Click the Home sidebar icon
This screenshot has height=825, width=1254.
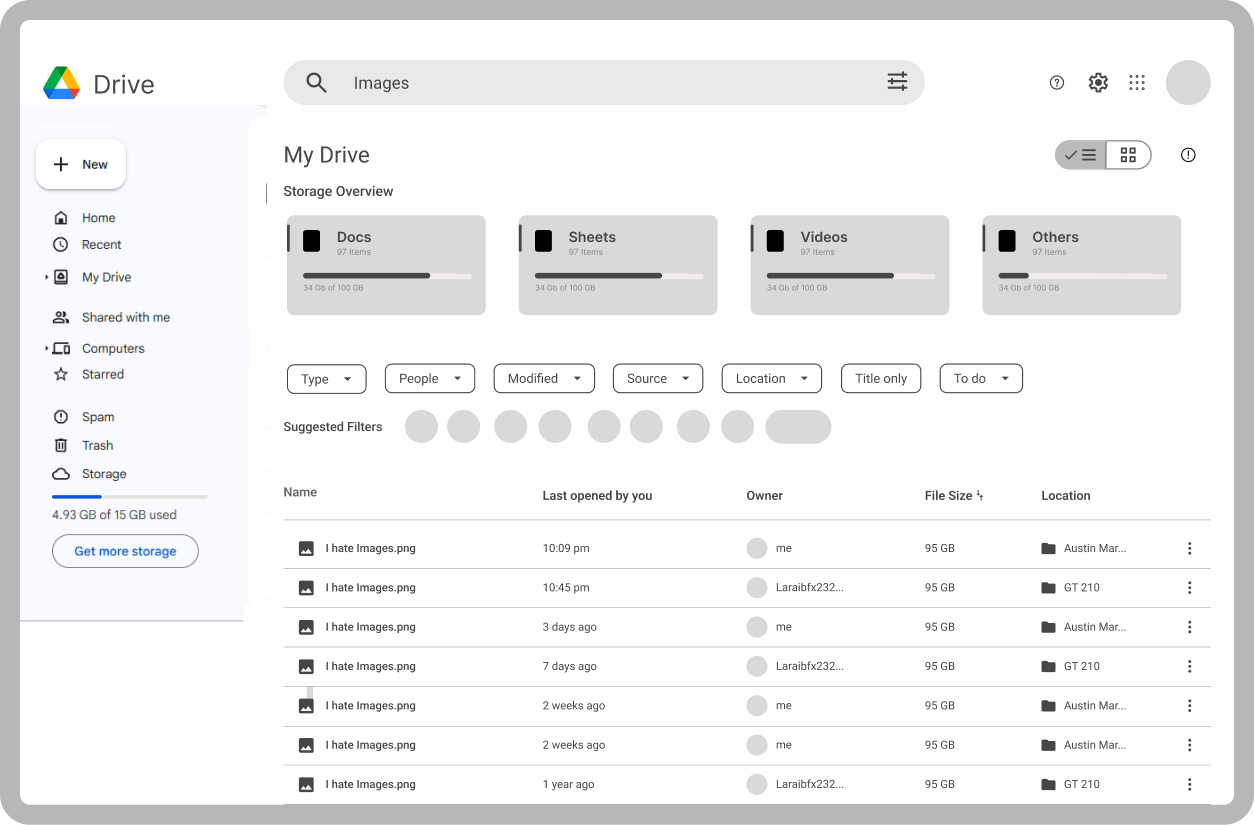pos(61,218)
